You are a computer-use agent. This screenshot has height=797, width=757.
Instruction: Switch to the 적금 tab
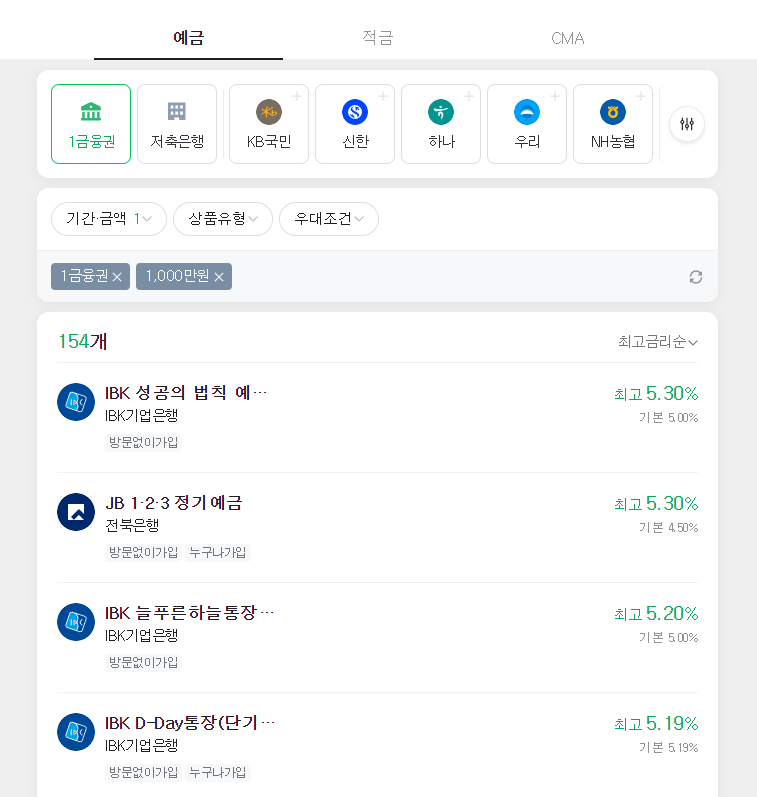tap(377, 38)
